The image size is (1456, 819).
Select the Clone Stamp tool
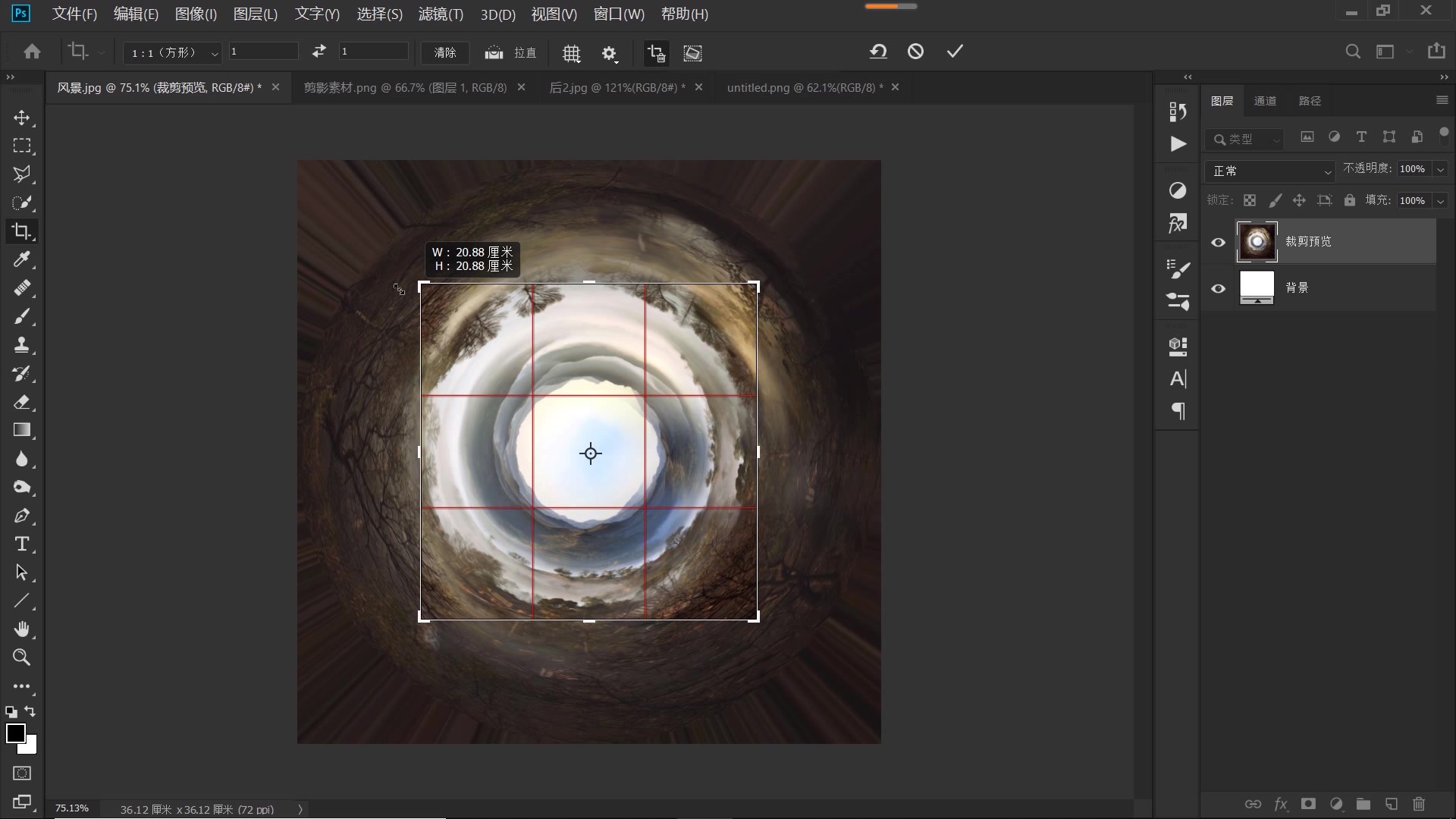(21, 345)
